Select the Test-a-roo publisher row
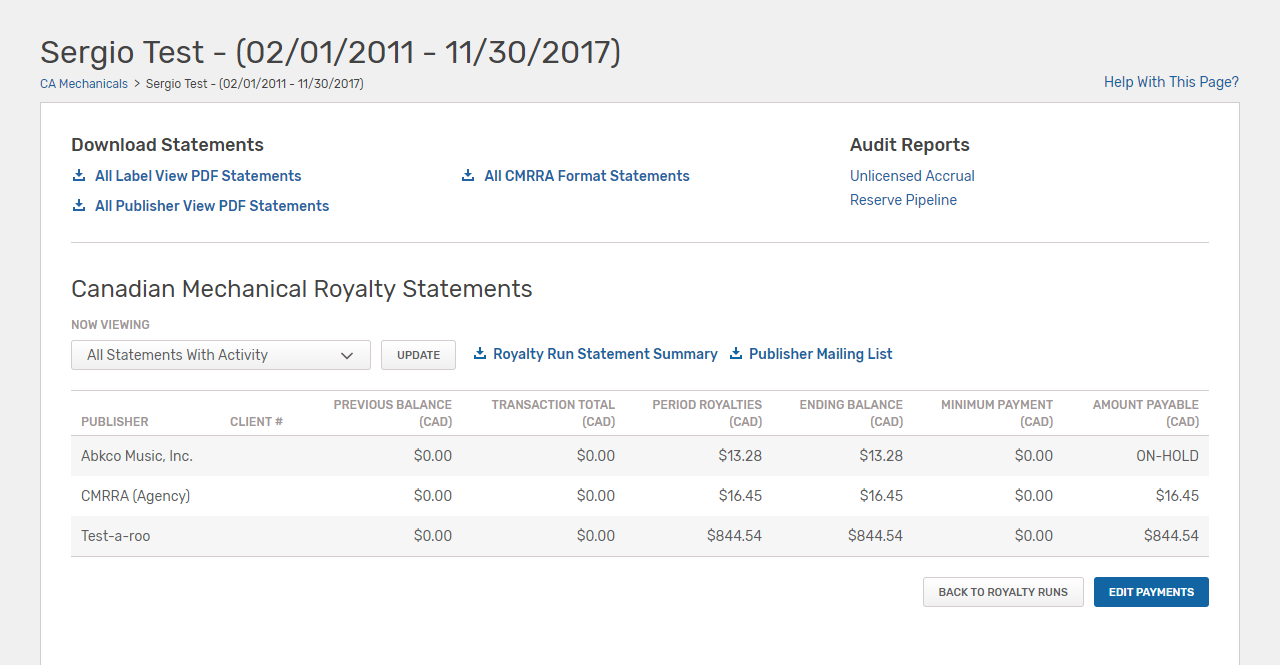1280x665 pixels. click(x=640, y=536)
